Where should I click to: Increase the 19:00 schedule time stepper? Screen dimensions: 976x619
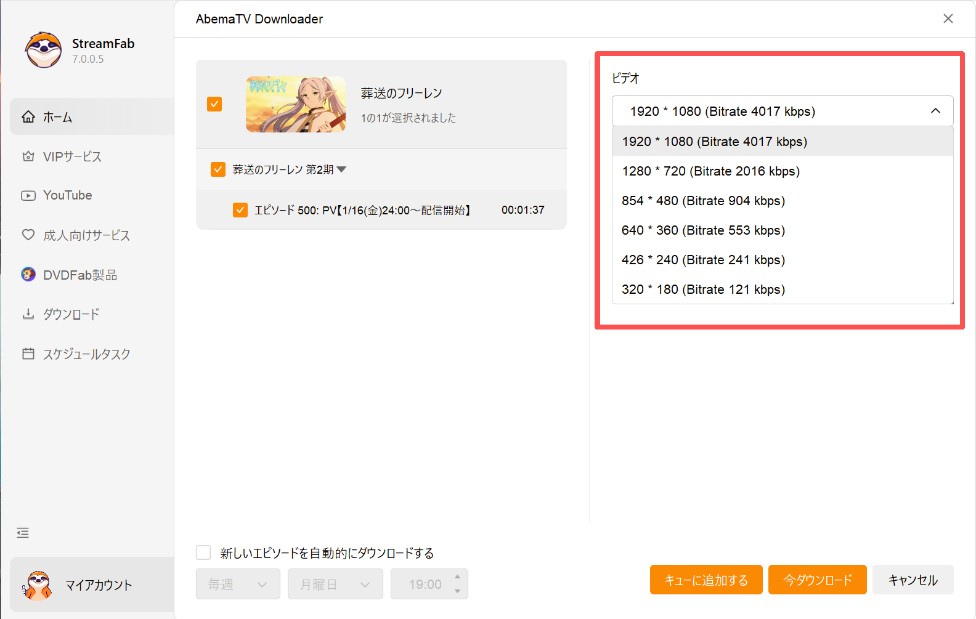point(458,578)
